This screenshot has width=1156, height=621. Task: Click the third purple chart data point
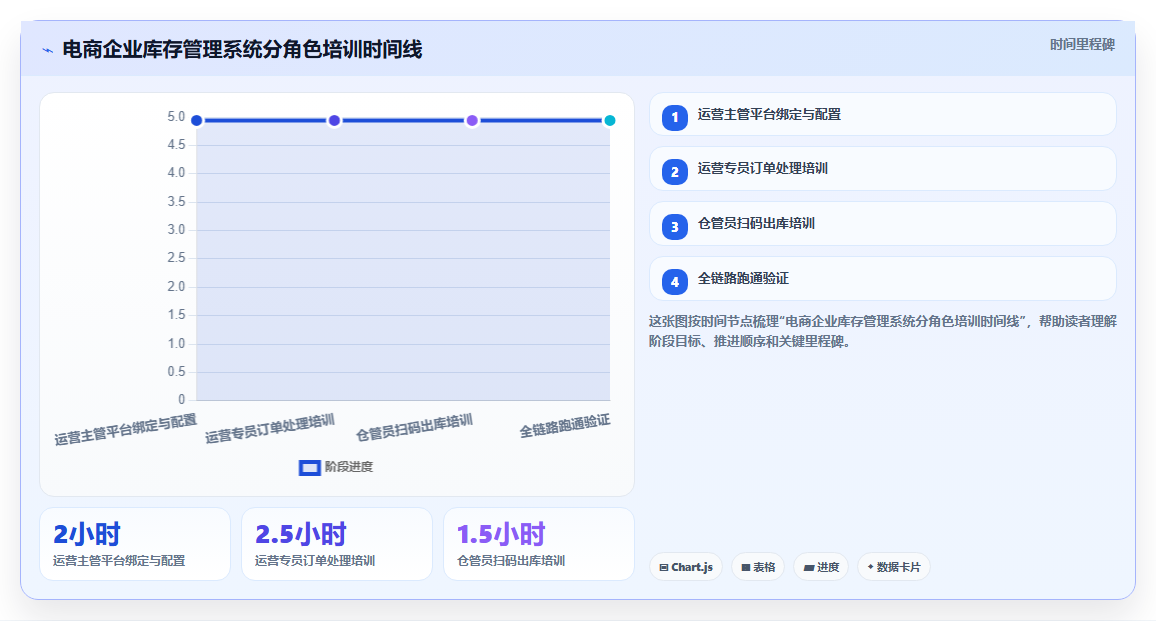[x=472, y=120]
